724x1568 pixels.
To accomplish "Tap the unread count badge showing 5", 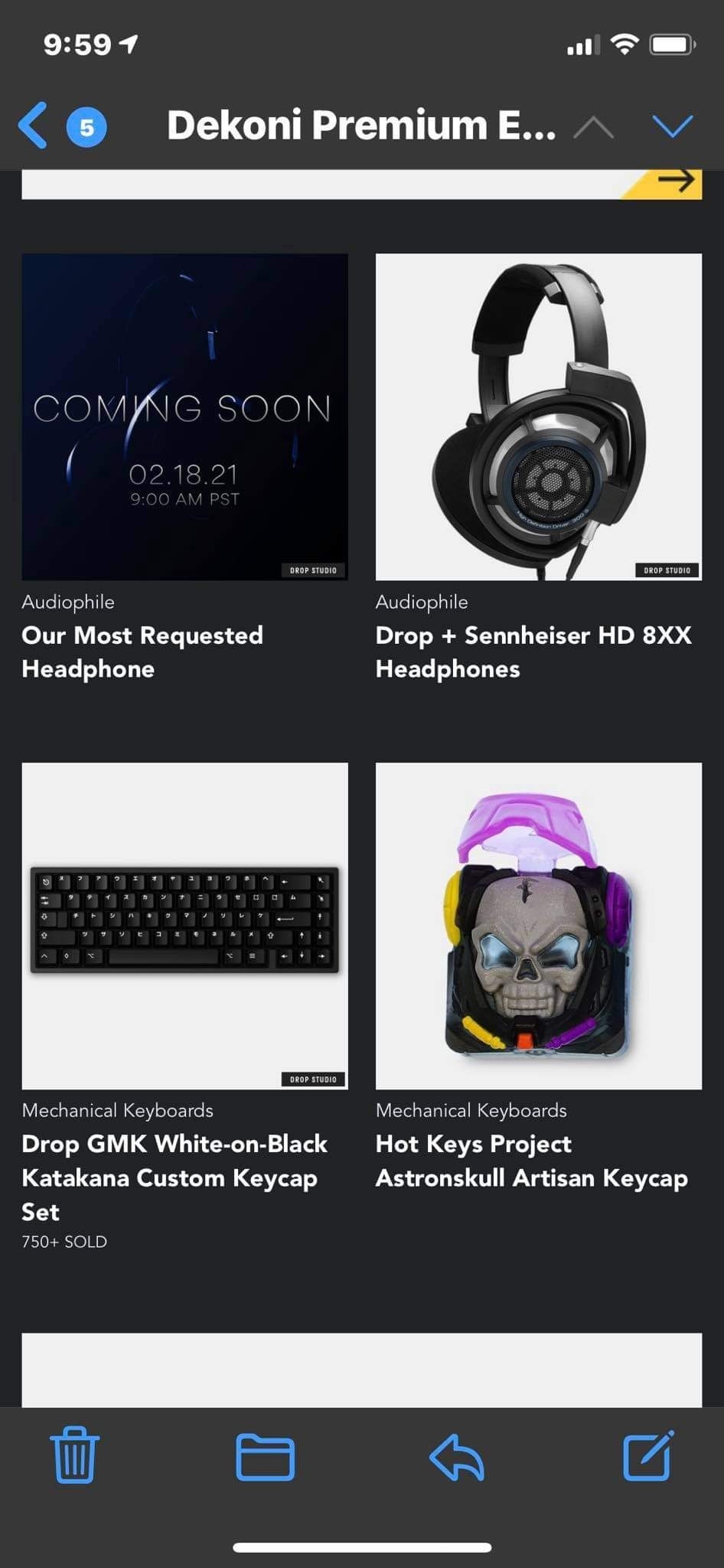I will pos(86,127).
